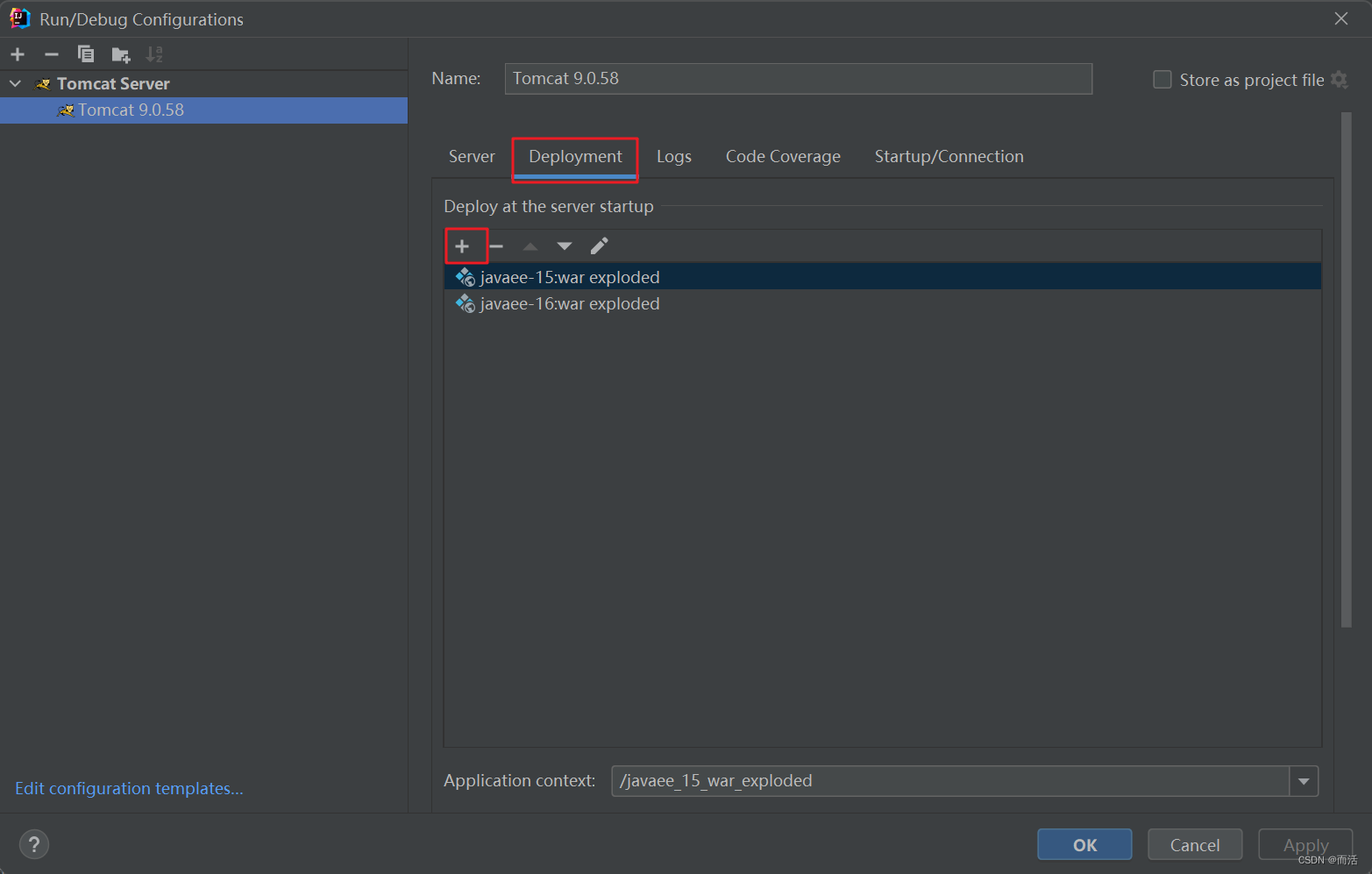Focus the Application context field

[x=950, y=781]
